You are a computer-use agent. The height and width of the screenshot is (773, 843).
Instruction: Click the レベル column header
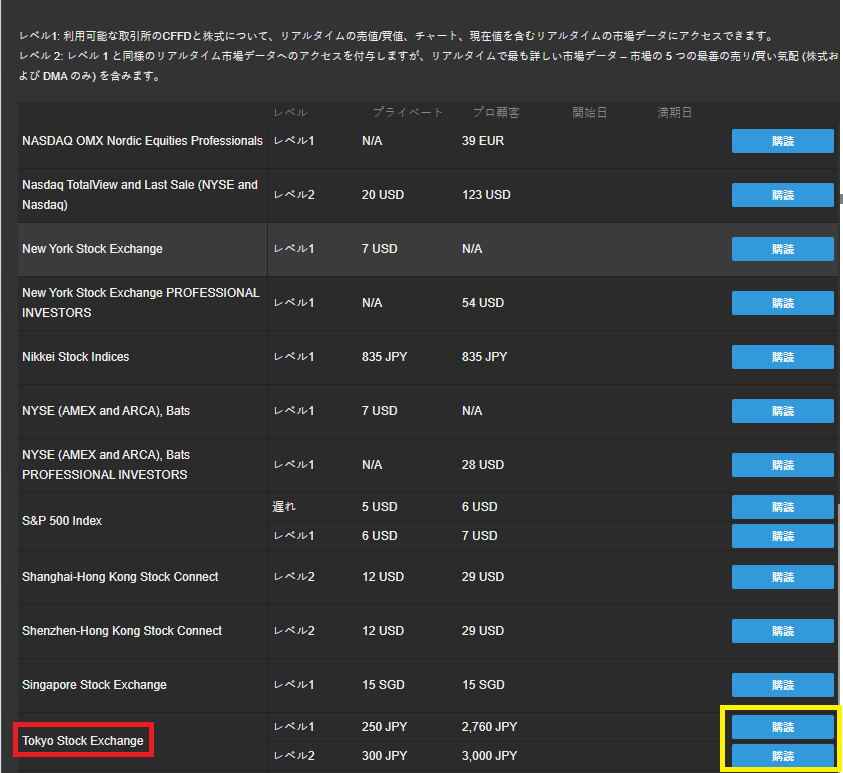[x=290, y=112]
